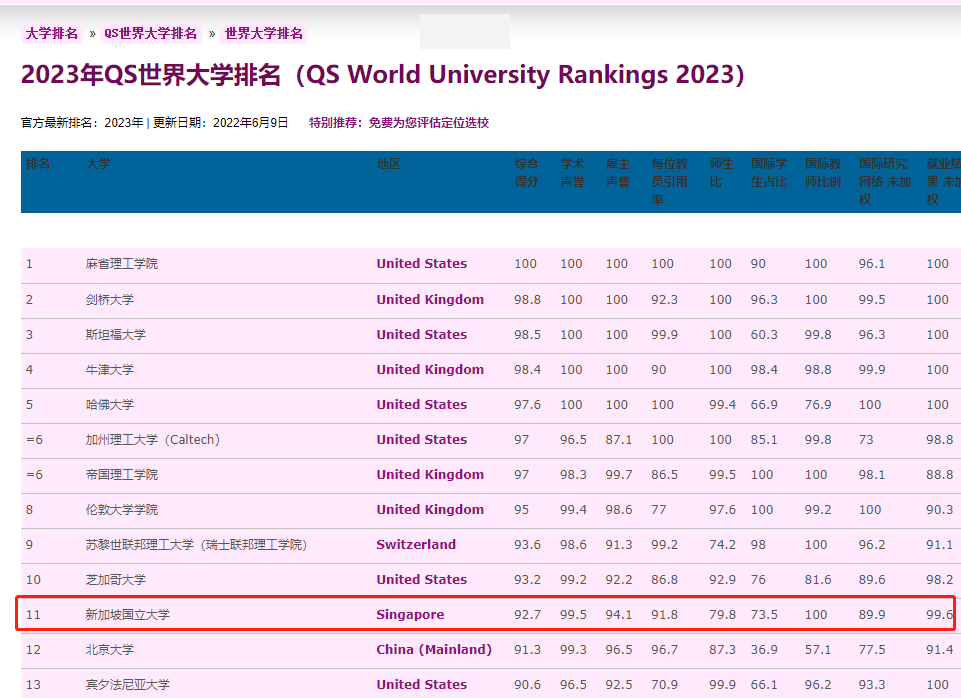Viewport: 961px width, 698px height.
Task: Open United Kingdom link in 帝国理工学院 row
Action: point(430,474)
